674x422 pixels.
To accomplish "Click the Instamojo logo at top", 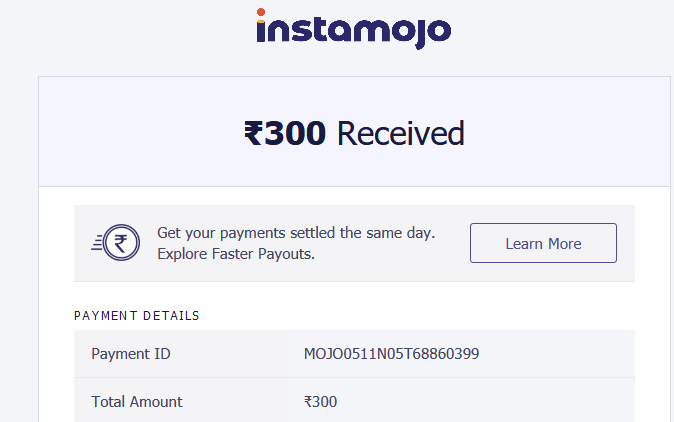I will (353, 29).
